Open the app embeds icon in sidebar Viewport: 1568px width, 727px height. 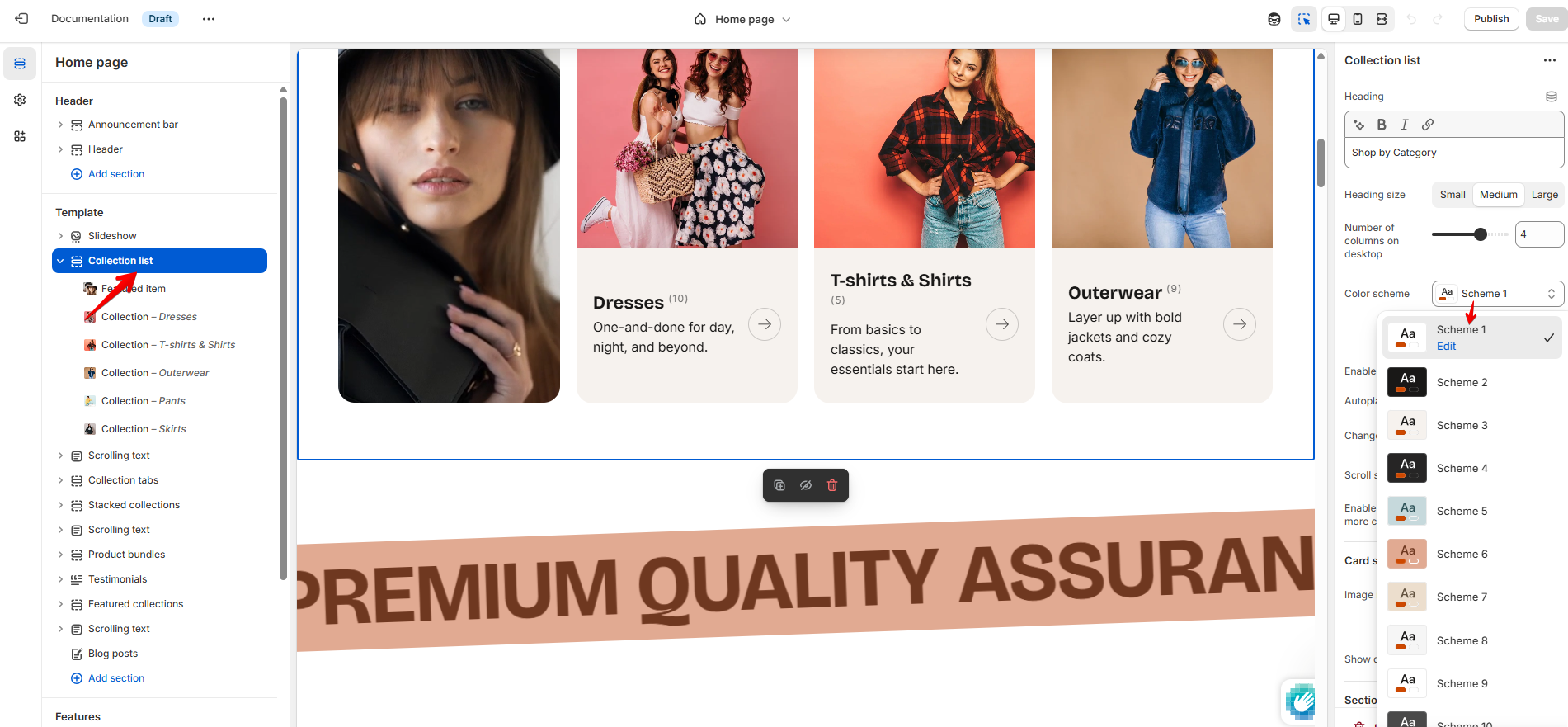click(x=20, y=136)
